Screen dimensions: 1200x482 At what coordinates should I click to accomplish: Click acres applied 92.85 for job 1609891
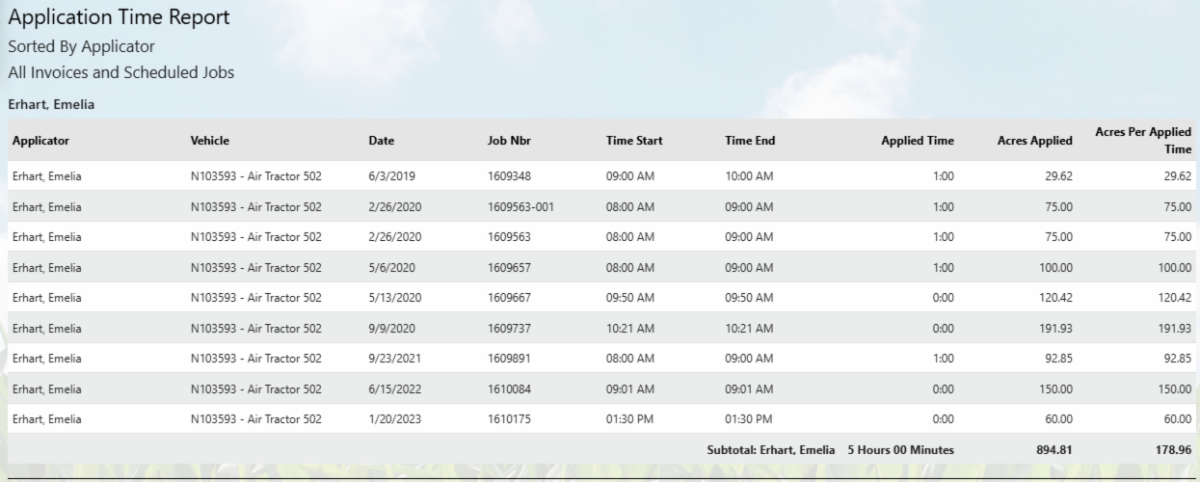(x=1059, y=358)
